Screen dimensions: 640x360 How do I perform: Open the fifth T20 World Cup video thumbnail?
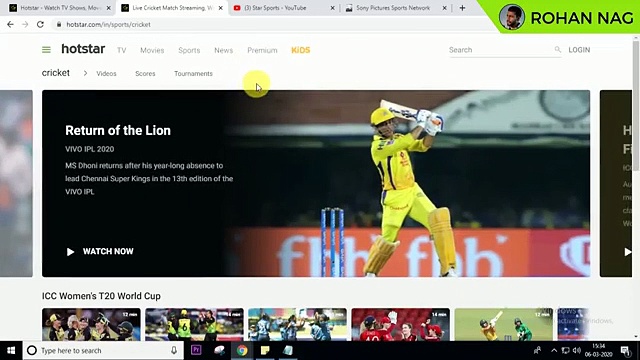coord(504,324)
